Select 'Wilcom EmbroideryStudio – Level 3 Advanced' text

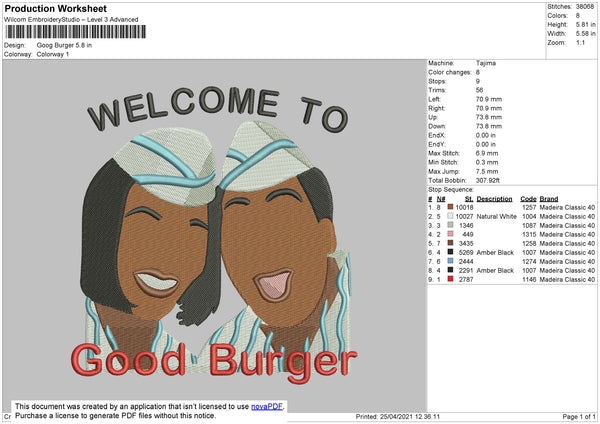point(71,20)
